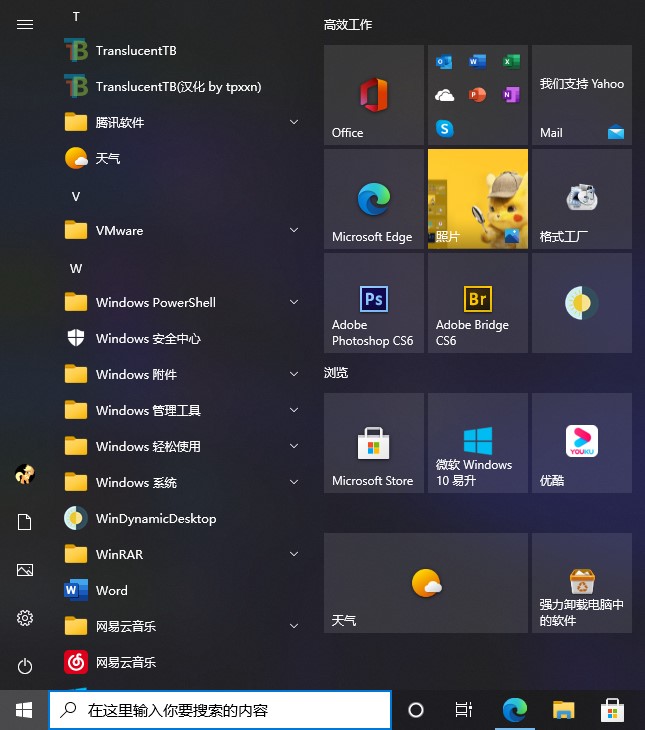The image size is (645, 730).
Task: Open OneNote icon in Office apps tile
Action: pos(511,95)
